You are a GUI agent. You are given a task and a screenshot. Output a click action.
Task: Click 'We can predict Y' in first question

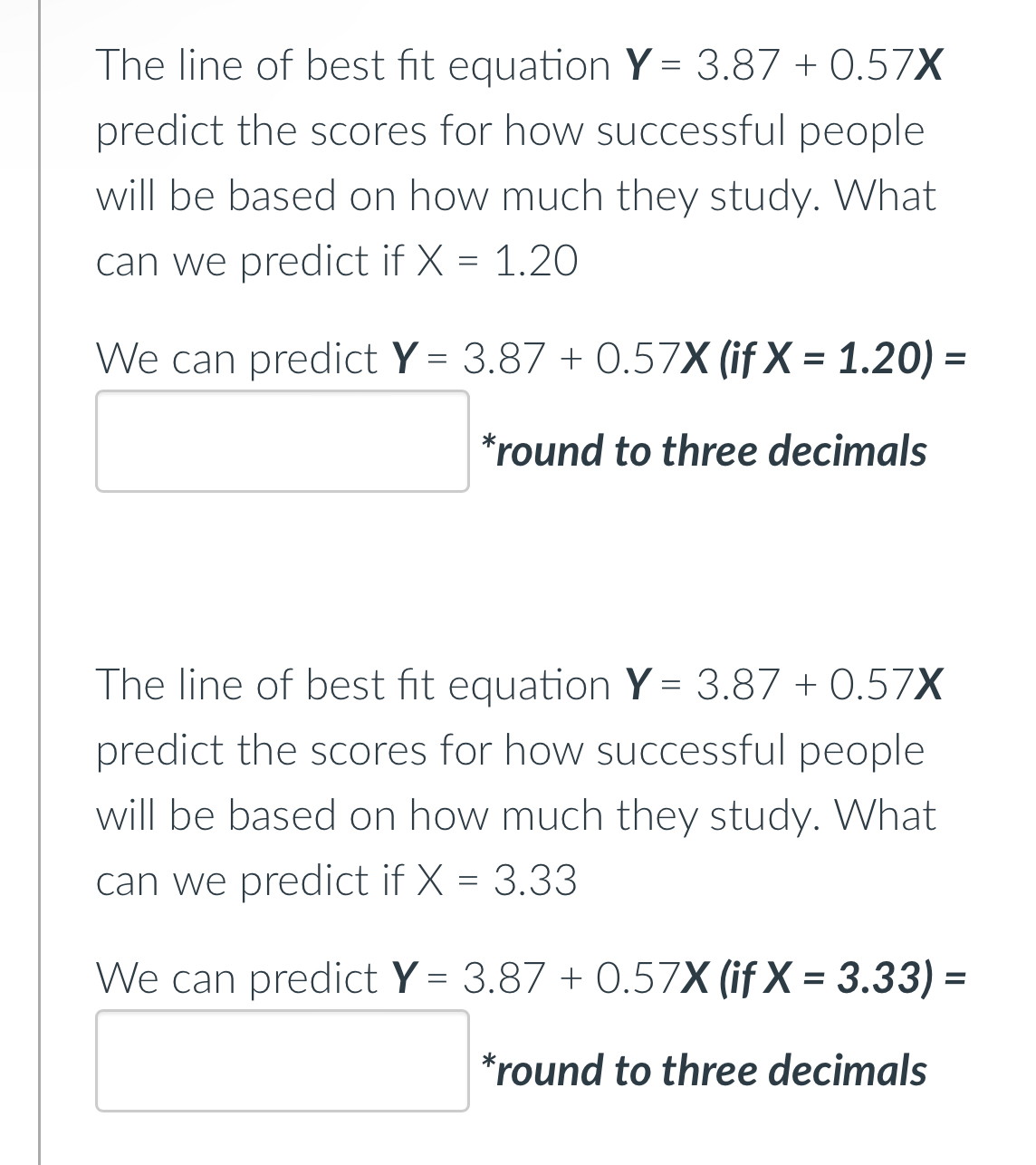tap(254, 359)
